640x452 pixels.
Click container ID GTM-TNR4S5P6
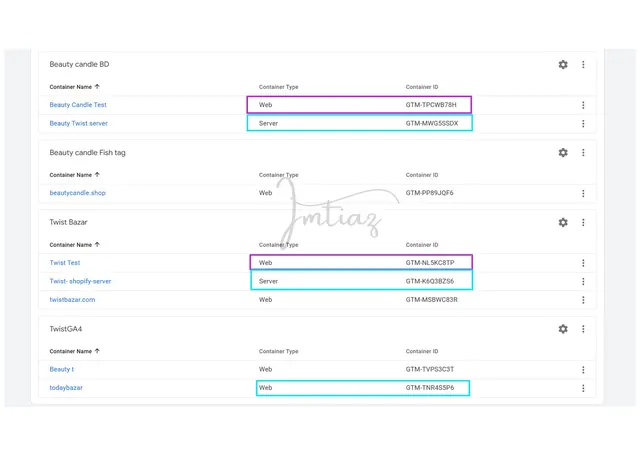[430, 388]
